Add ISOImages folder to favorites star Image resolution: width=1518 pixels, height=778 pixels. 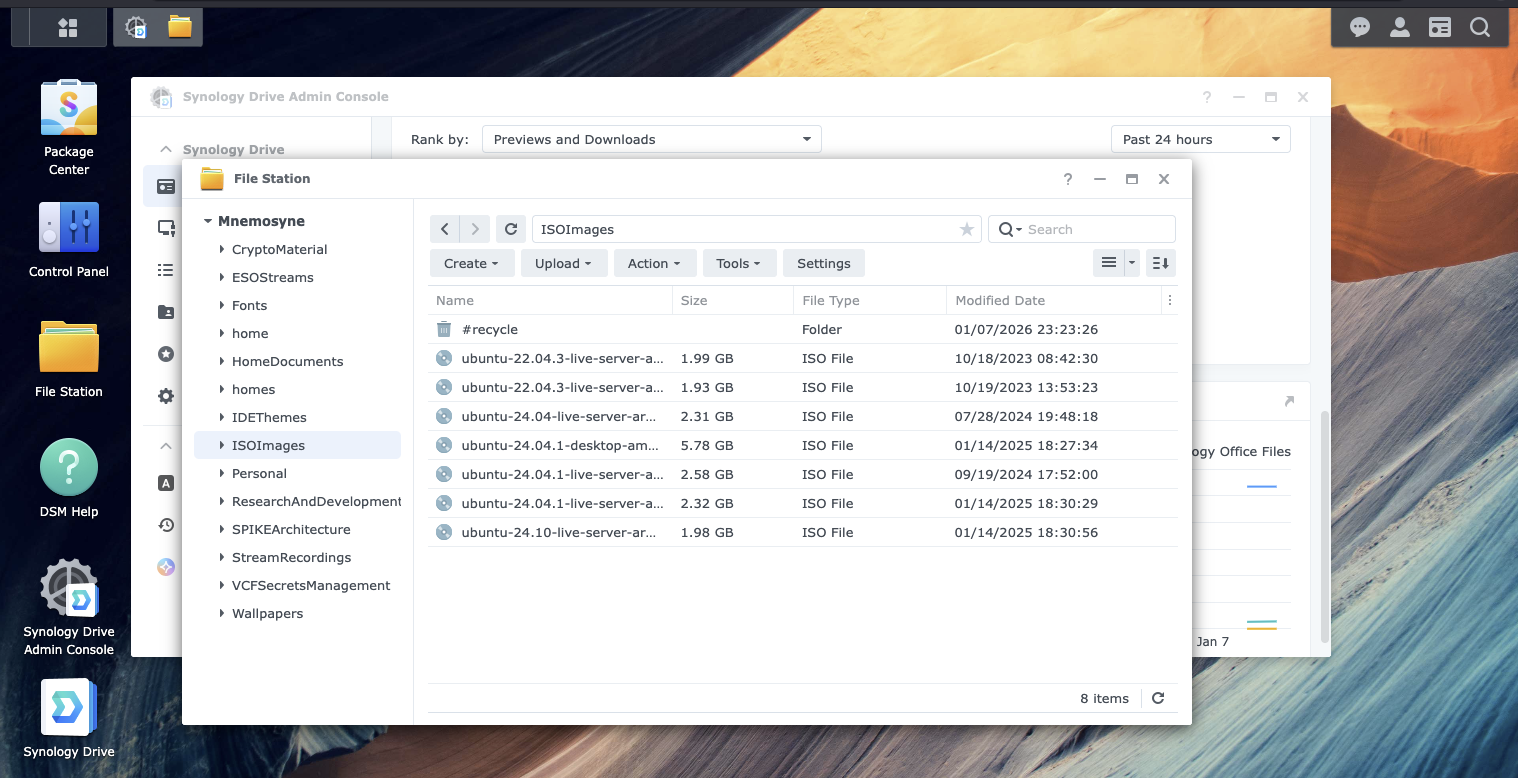966,230
